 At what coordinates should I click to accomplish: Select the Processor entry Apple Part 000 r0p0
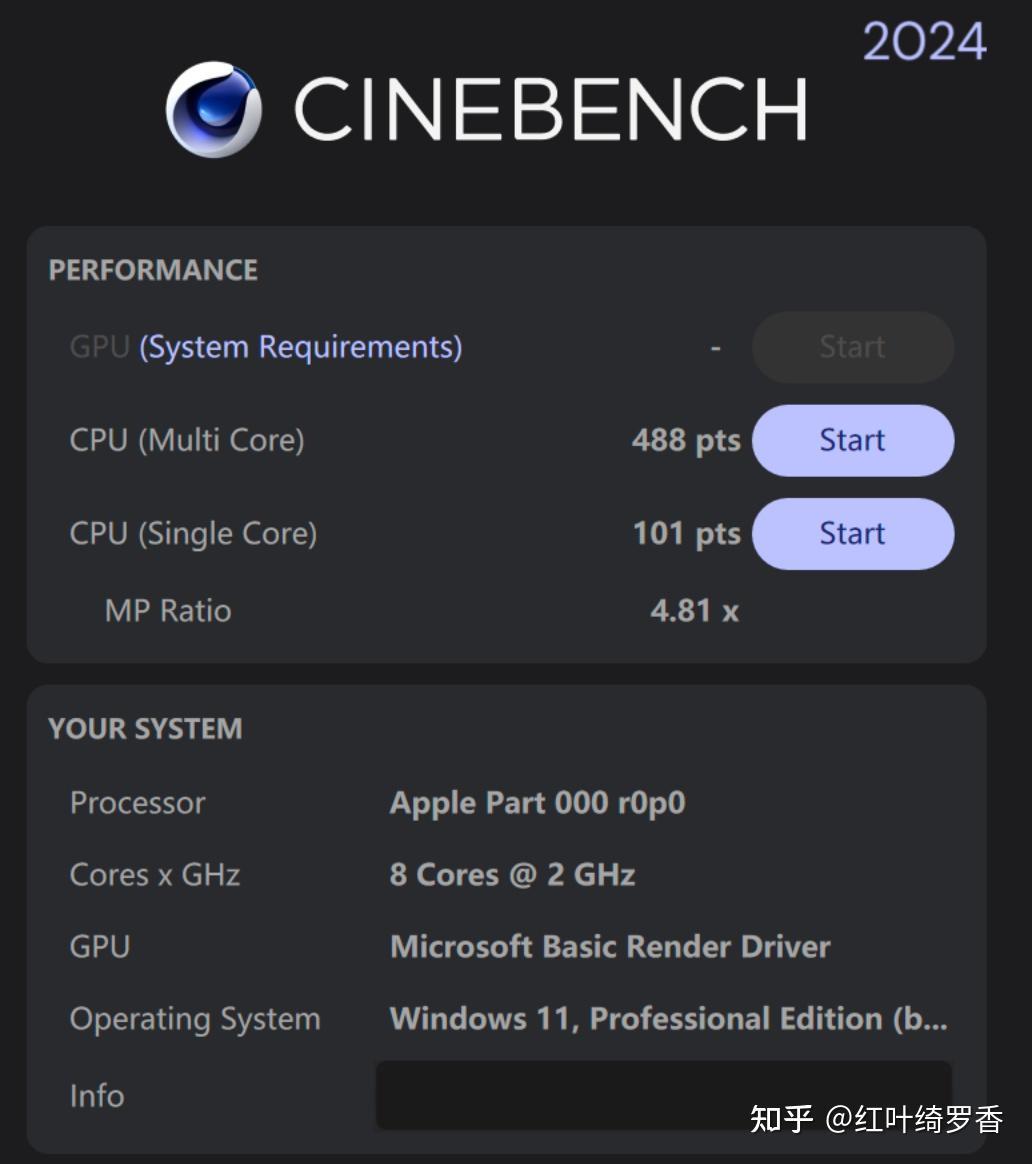[x=537, y=802]
